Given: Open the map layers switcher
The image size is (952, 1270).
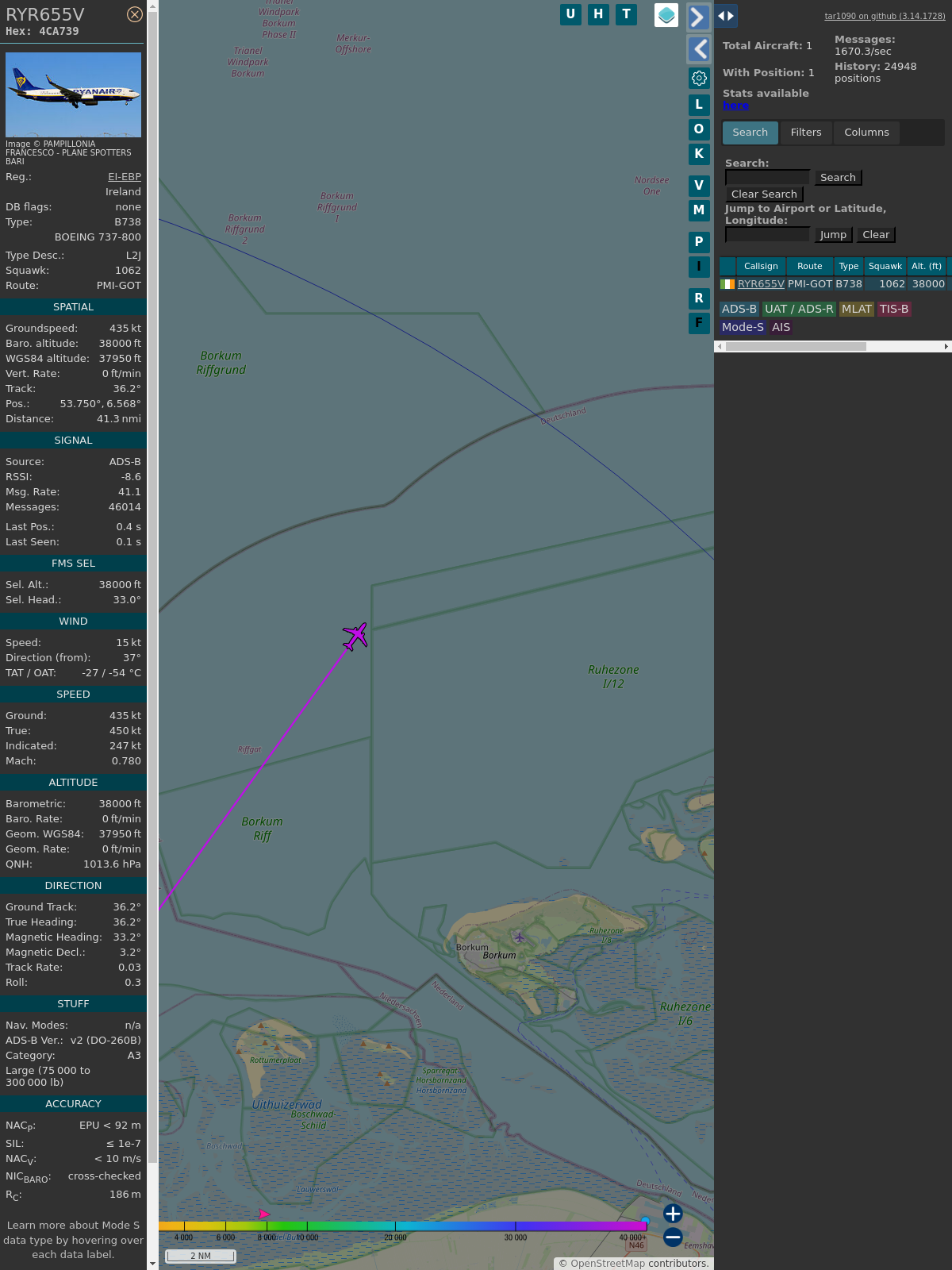Looking at the screenshot, I should (x=666, y=15).
